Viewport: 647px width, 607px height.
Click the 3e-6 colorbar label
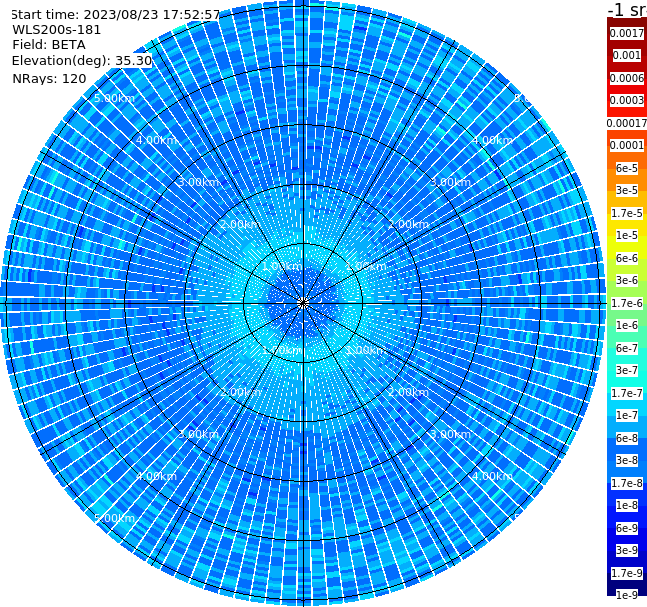coord(627,280)
